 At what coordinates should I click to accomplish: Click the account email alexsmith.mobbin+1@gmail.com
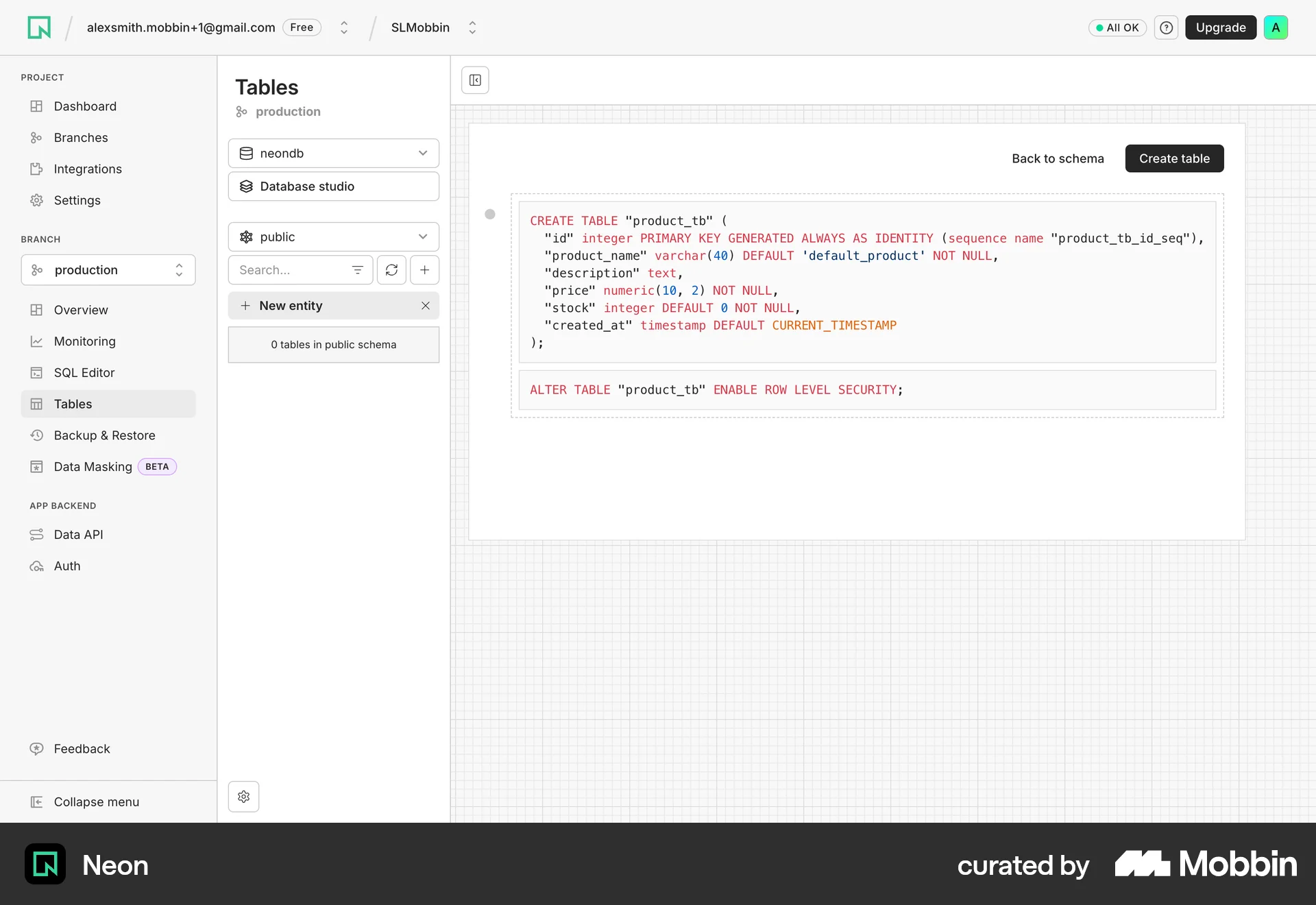(181, 27)
